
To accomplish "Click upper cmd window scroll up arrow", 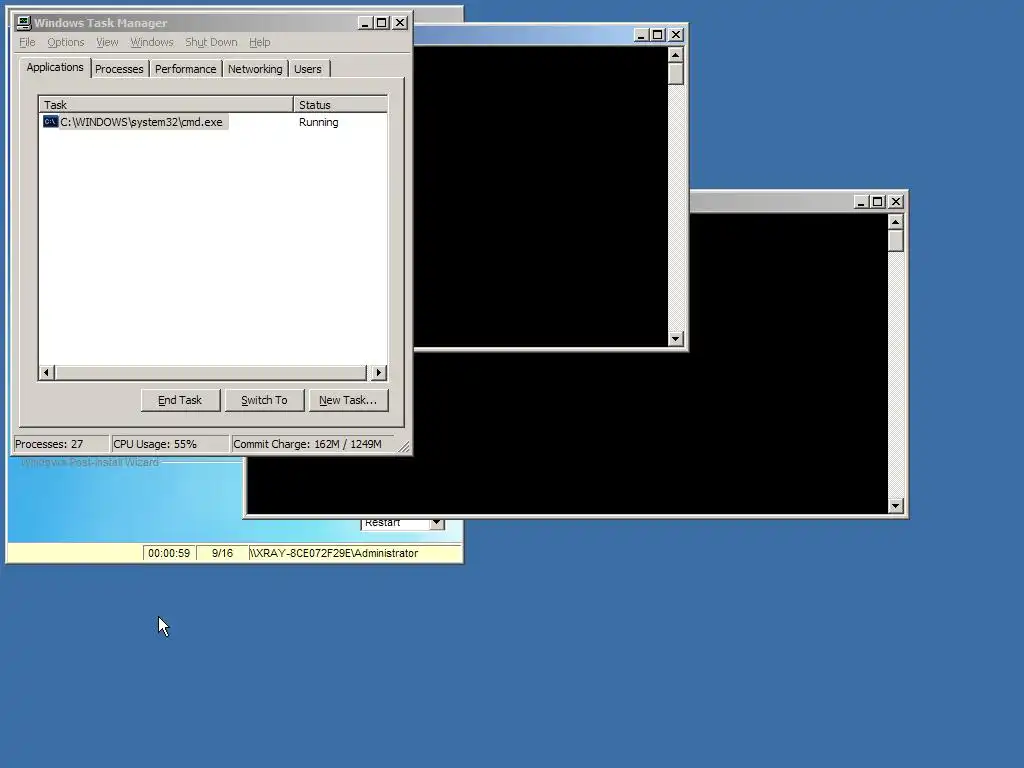I will (676, 55).
